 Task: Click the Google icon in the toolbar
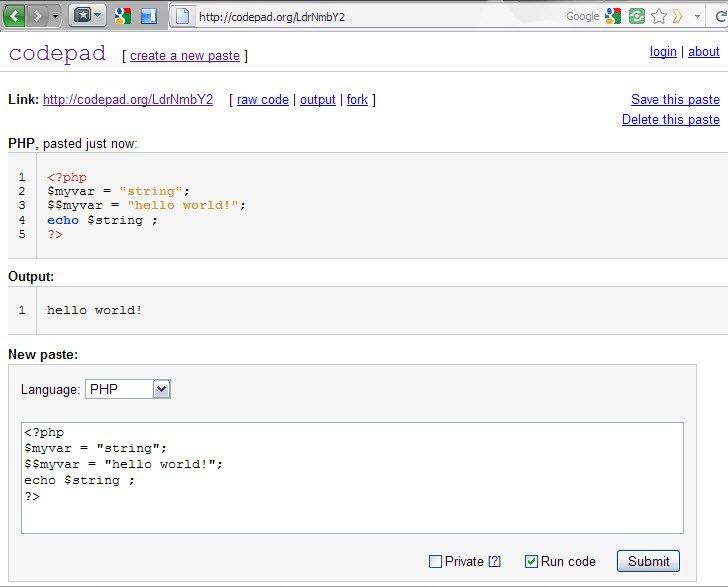[123, 16]
